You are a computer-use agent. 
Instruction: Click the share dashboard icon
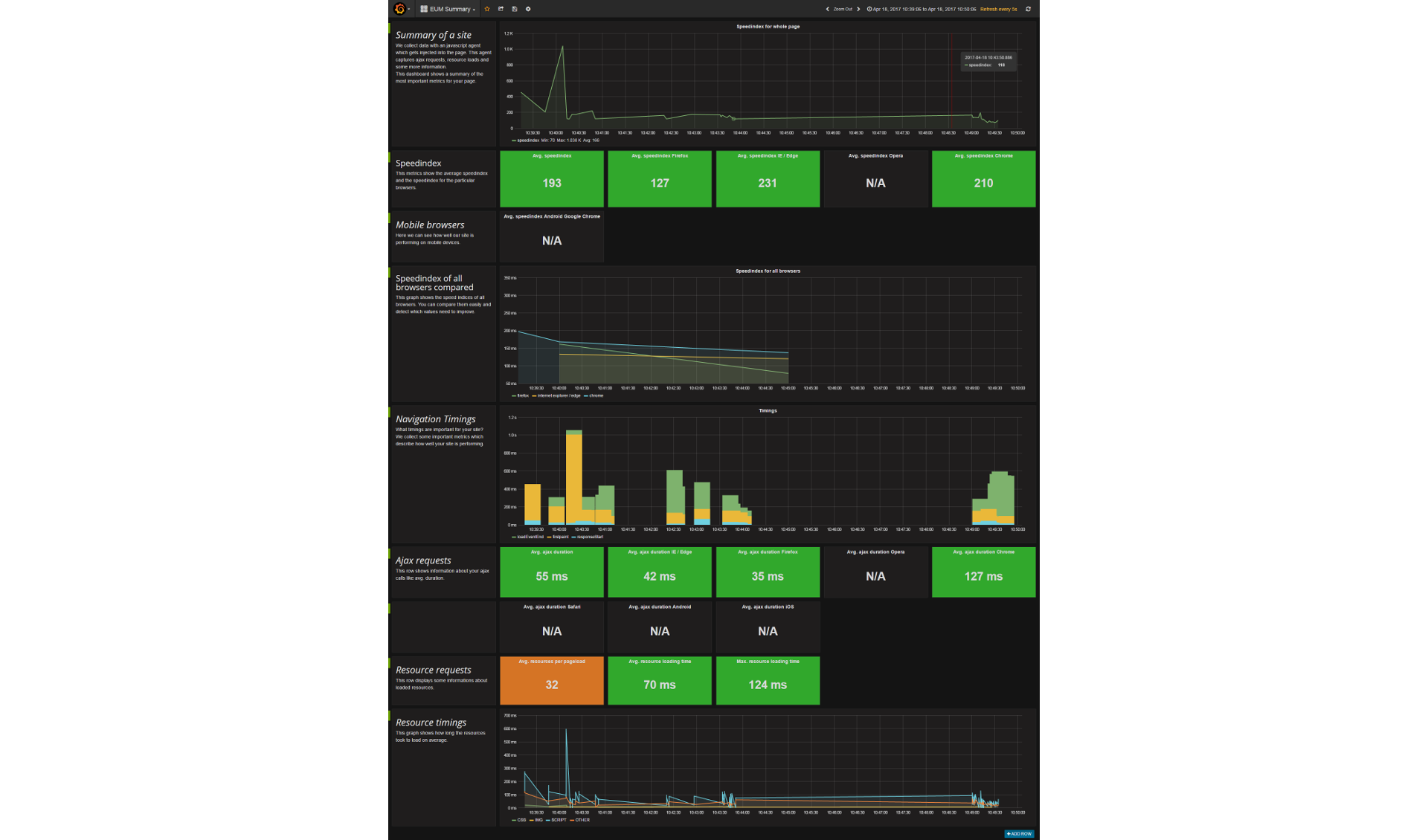tap(501, 9)
